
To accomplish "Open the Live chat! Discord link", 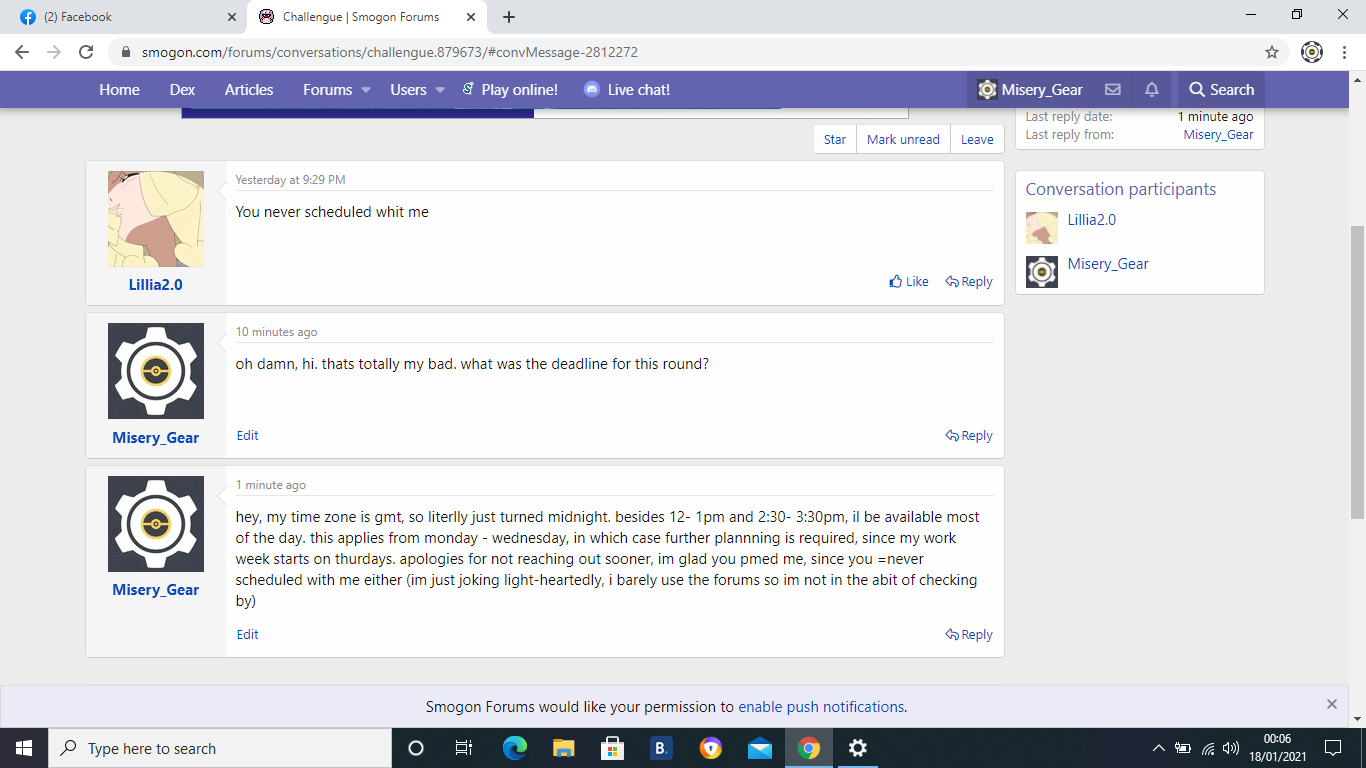I will [627, 90].
